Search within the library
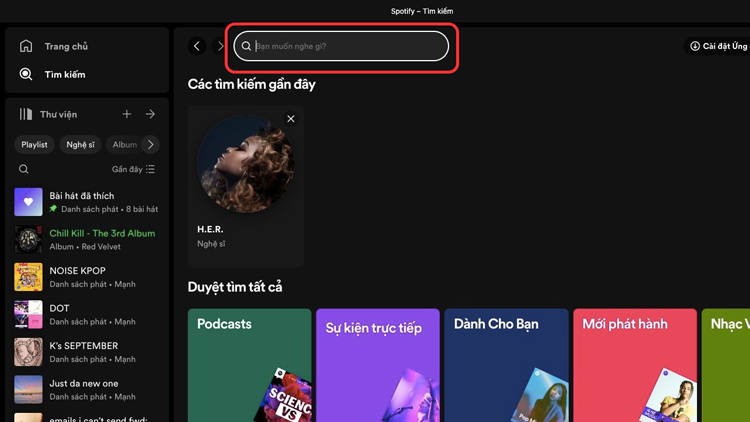 (23, 169)
